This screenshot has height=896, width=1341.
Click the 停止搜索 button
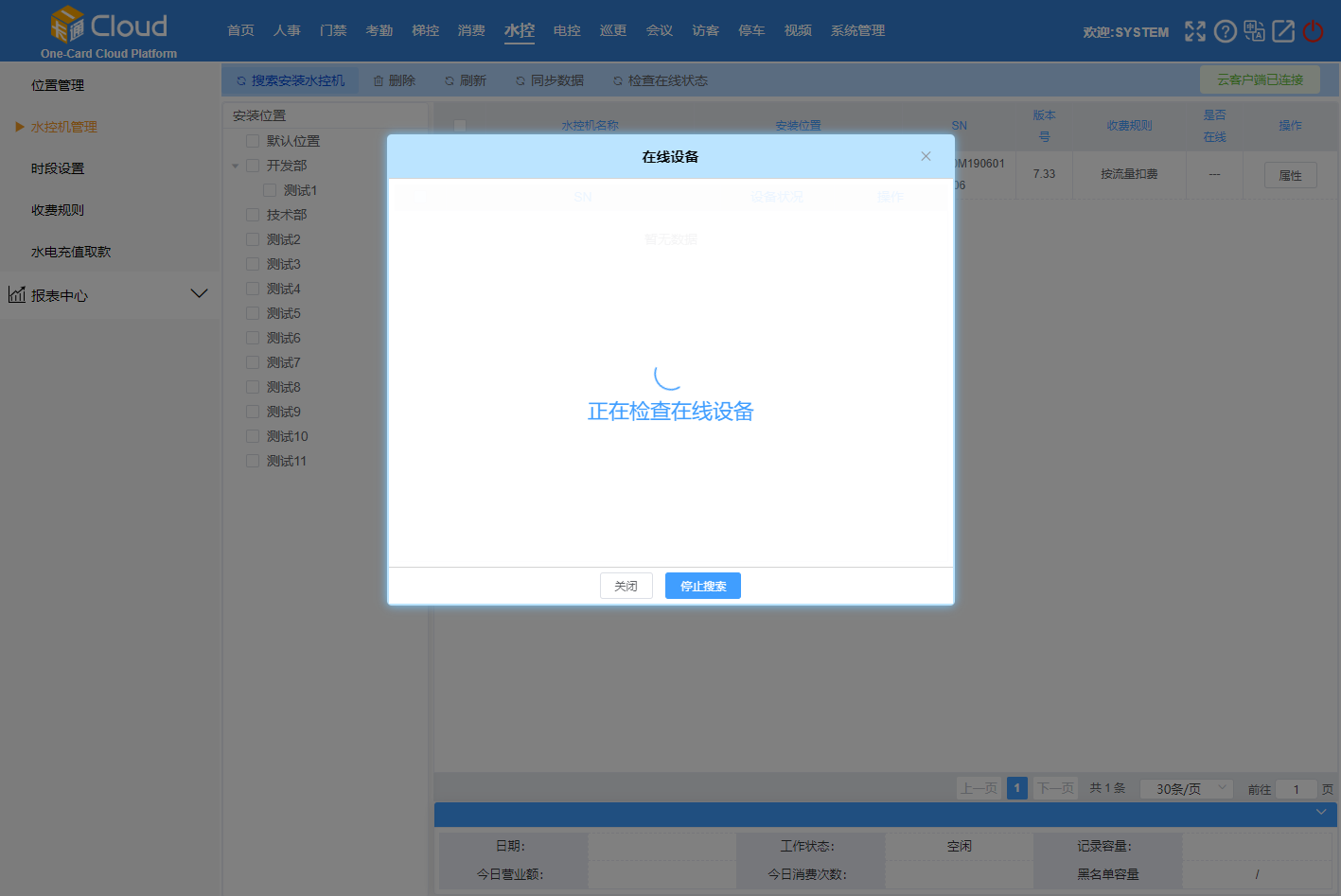[x=702, y=586]
